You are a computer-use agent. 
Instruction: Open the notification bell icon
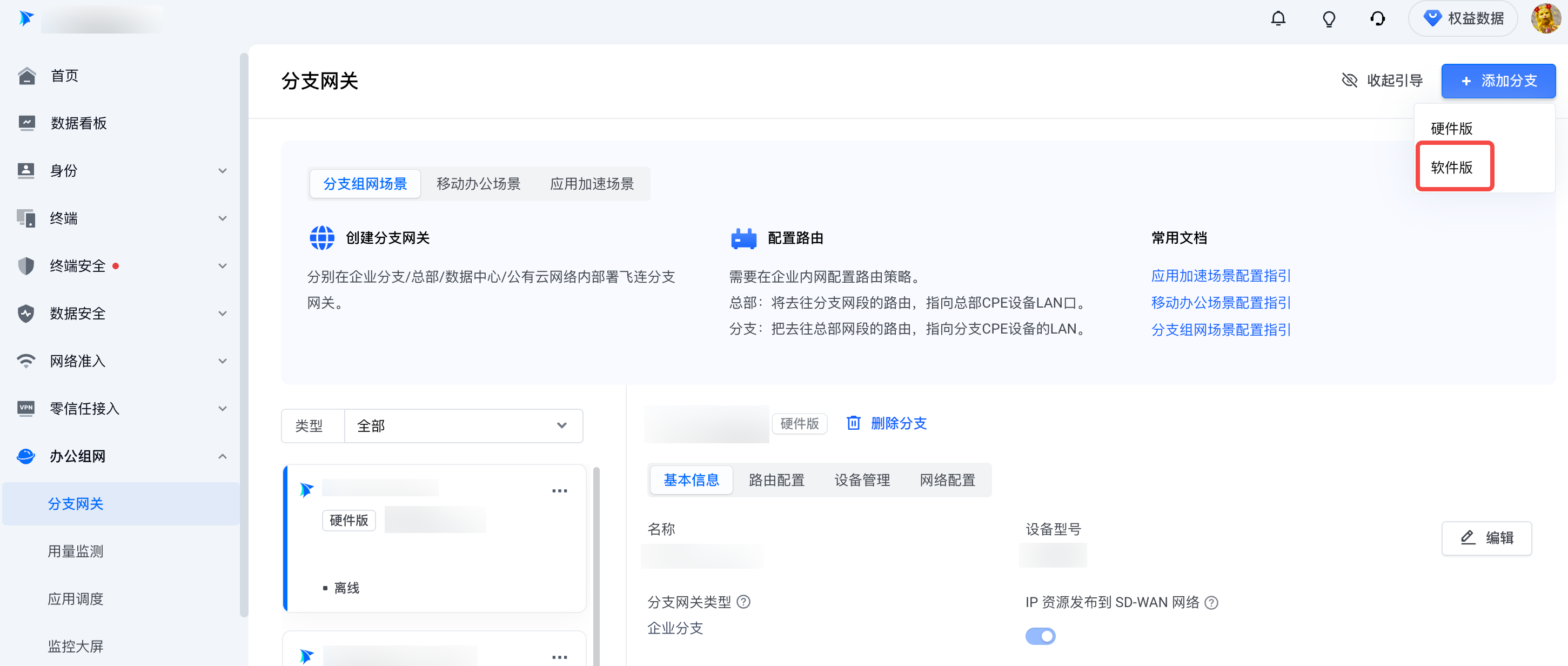tap(1278, 19)
